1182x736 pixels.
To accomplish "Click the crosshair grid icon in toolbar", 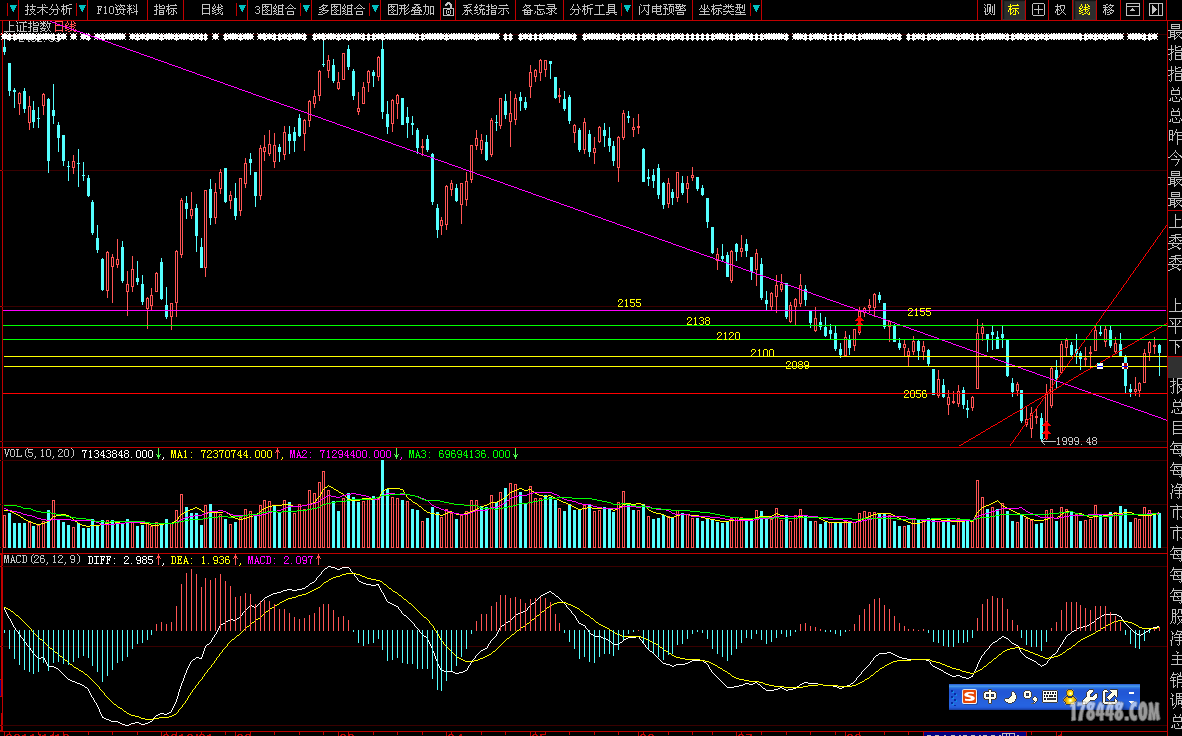I will [x=1038, y=10].
